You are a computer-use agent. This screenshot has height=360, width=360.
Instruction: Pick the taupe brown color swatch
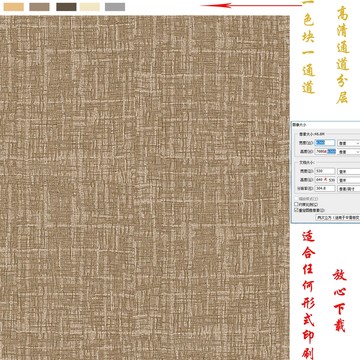(39, 7)
